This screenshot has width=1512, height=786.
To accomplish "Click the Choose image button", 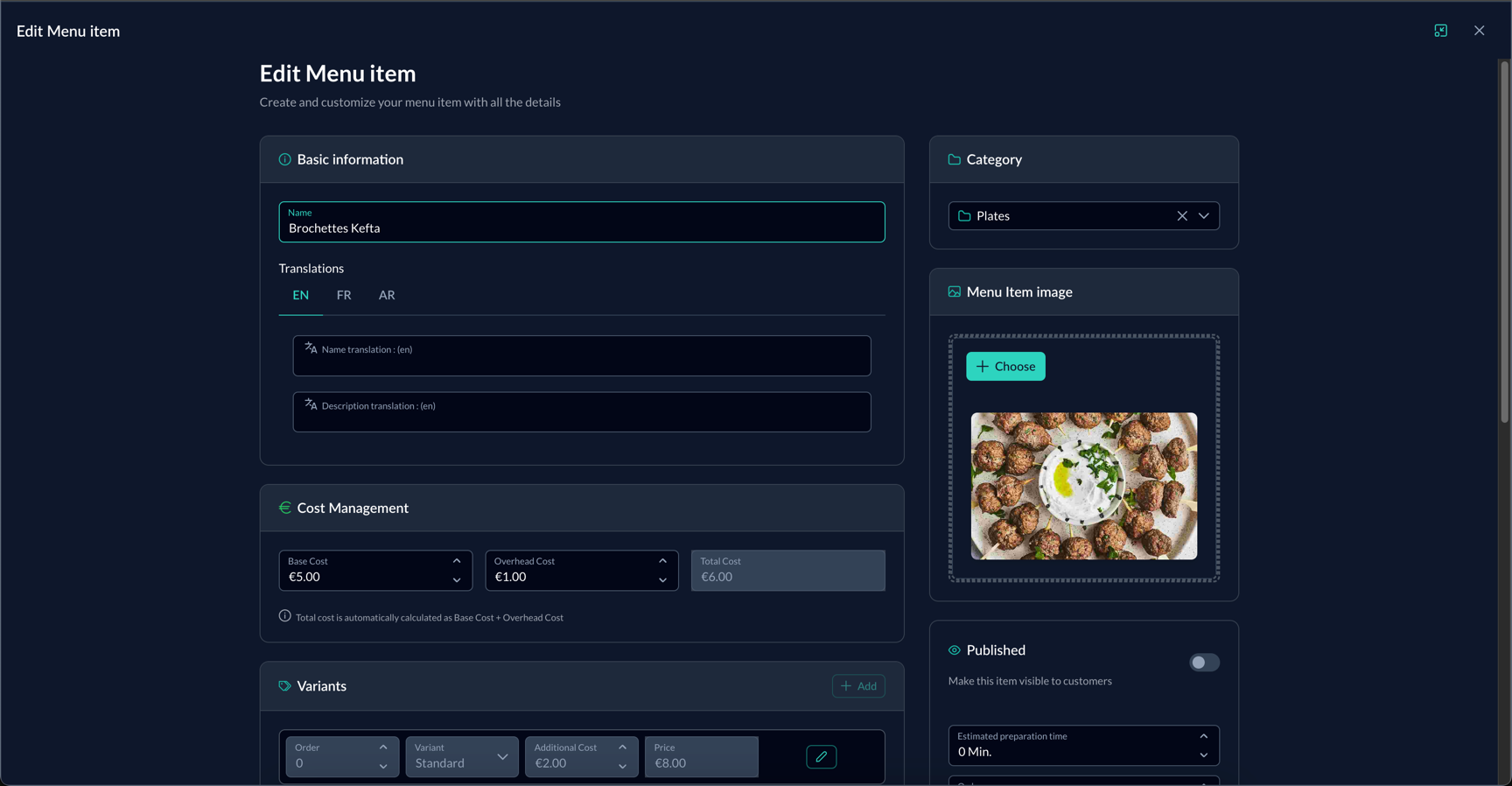I will click(1005, 367).
